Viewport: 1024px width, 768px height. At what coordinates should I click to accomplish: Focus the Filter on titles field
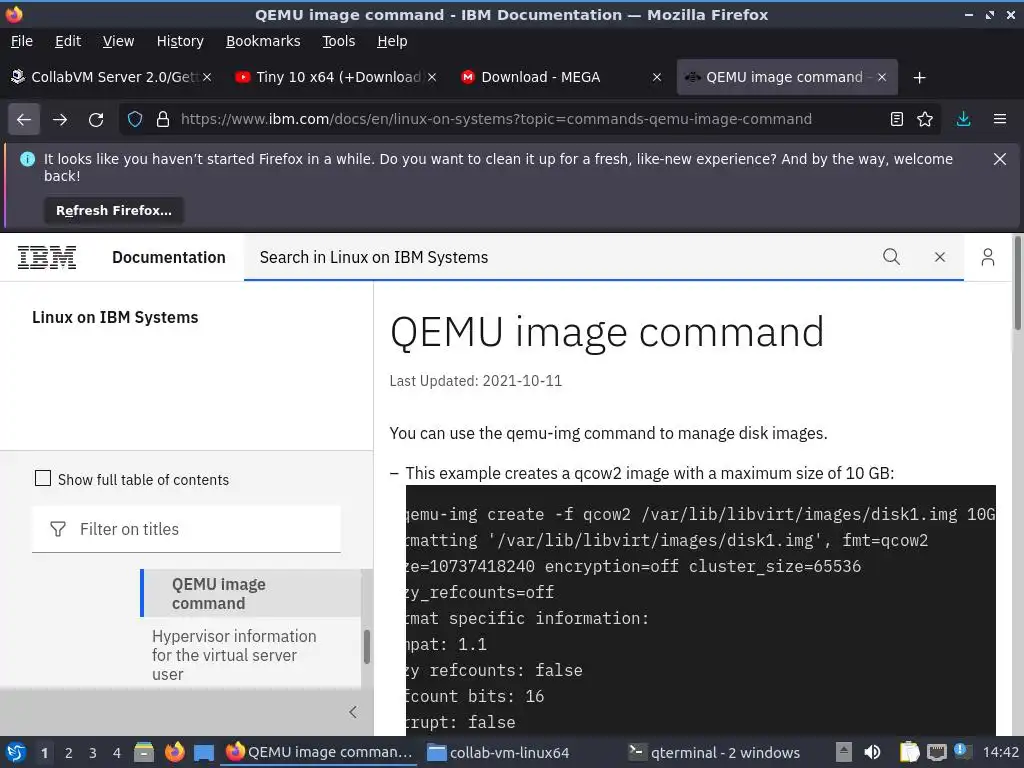(x=186, y=529)
